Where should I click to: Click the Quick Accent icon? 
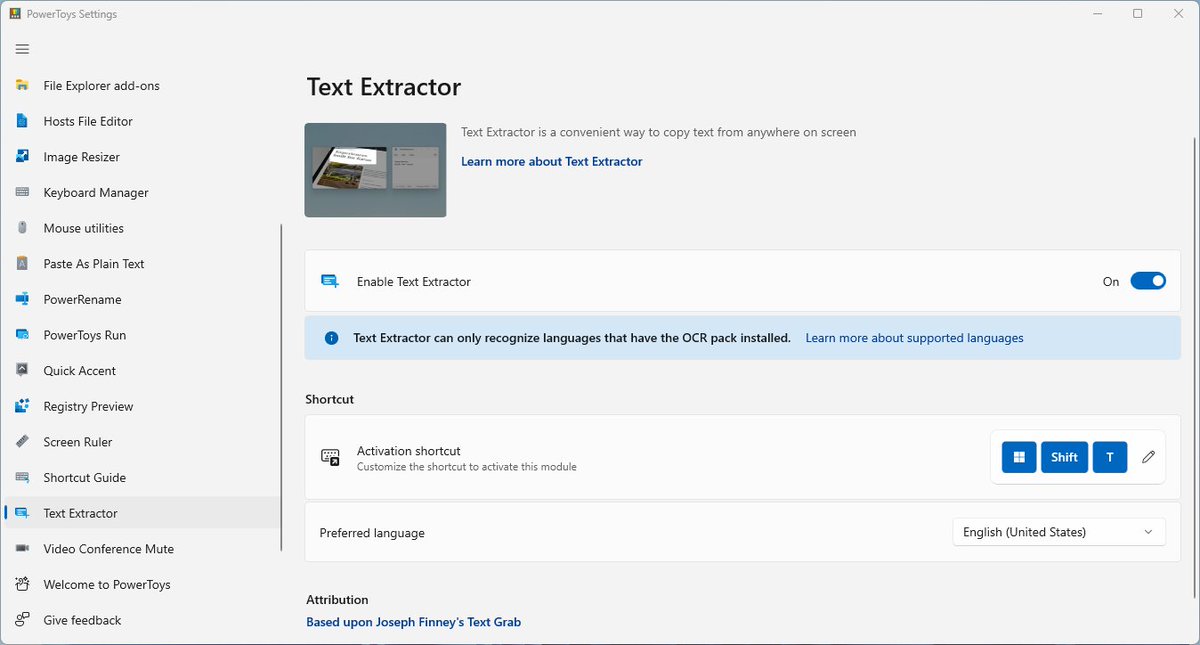pos(22,371)
